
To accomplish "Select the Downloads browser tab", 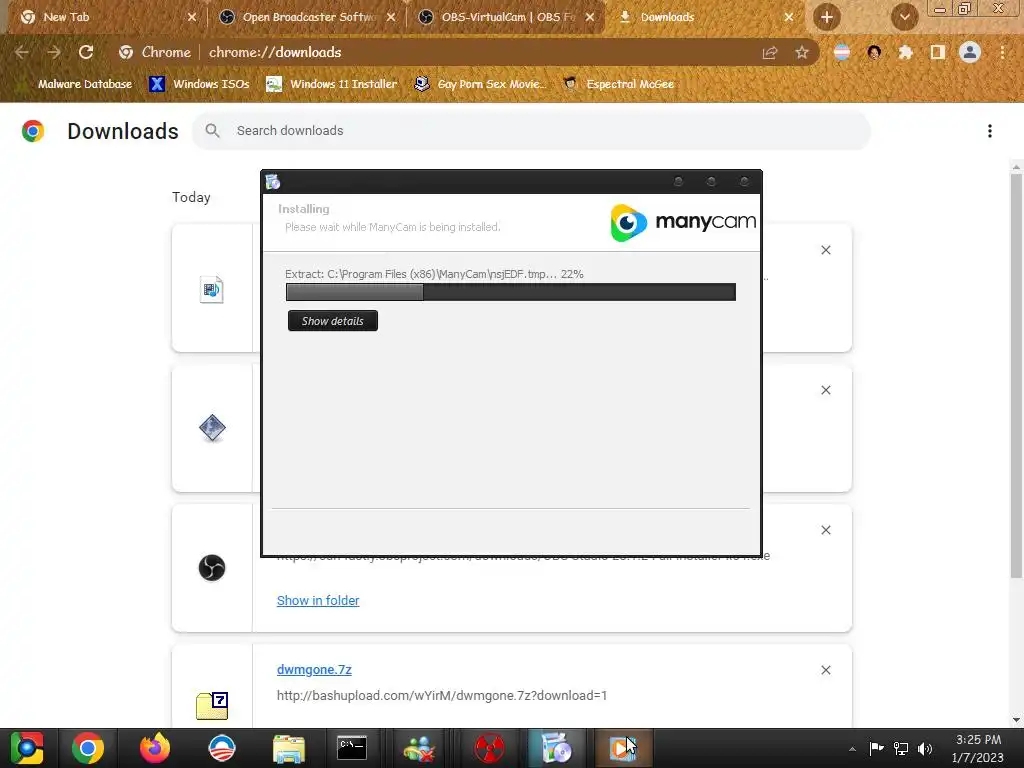I will point(705,17).
